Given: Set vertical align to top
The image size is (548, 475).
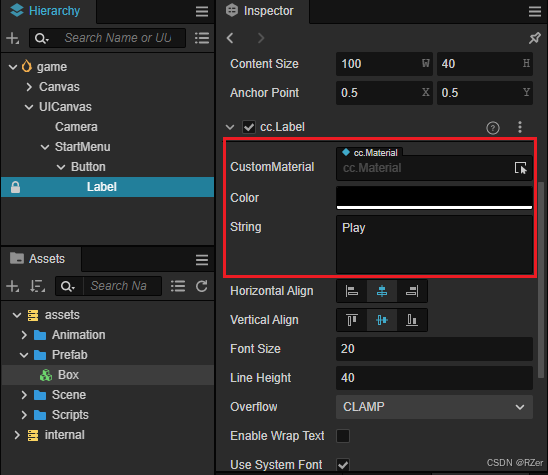Looking at the screenshot, I should (352, 320).
